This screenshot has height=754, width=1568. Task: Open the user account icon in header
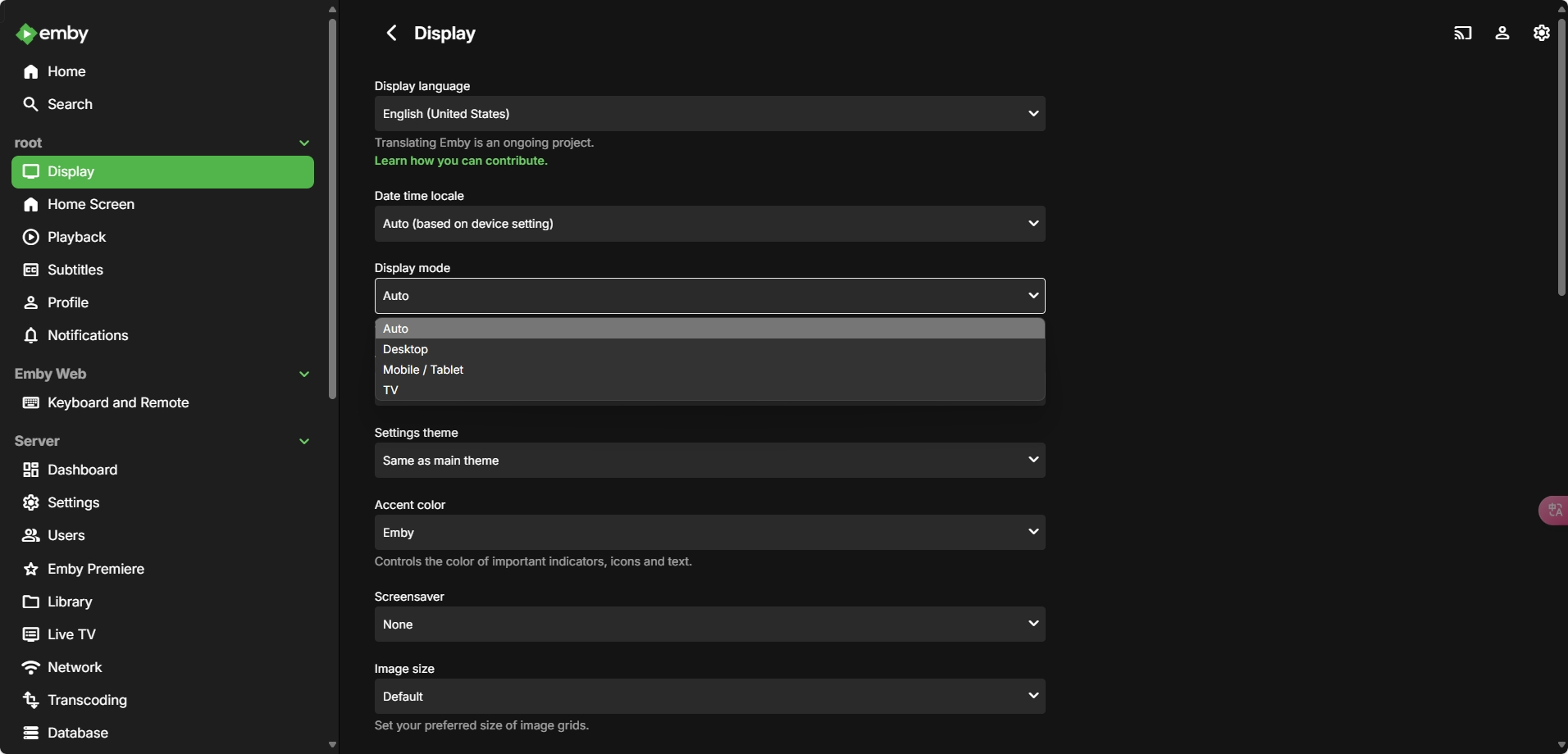1502,34
